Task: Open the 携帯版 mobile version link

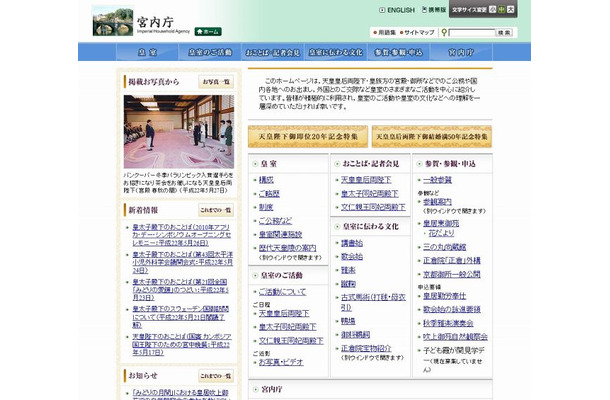Action: click(434, 10)
